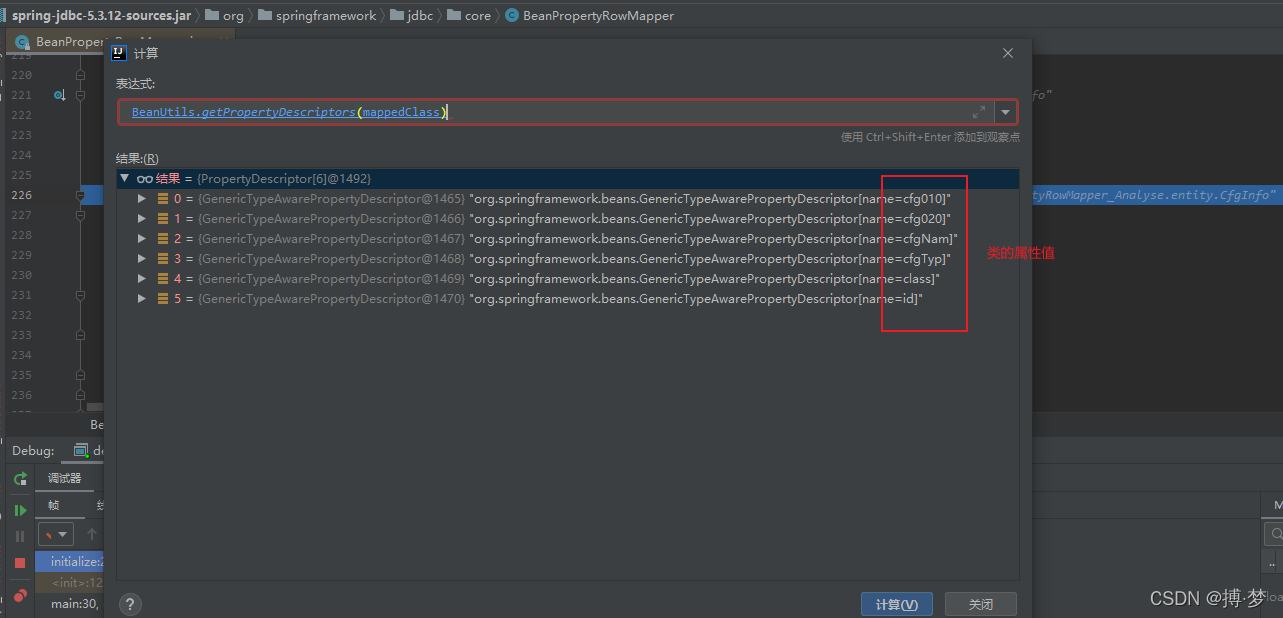This screenshot has height=618, width=1283.
Task: Click spring-jdbc-5.3.12-sources.jar breadcrumb
Action: pyautogui.click(x=101, y=16)
